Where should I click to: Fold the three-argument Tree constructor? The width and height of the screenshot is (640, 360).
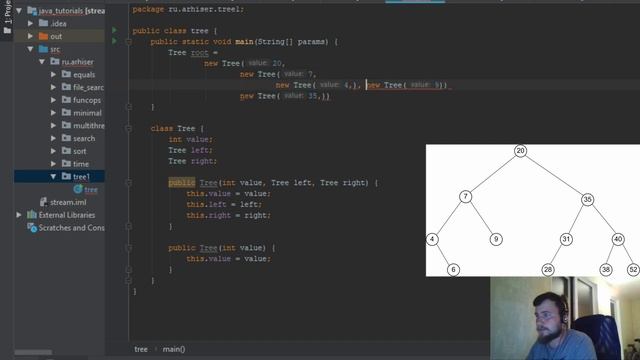point(129,183)
